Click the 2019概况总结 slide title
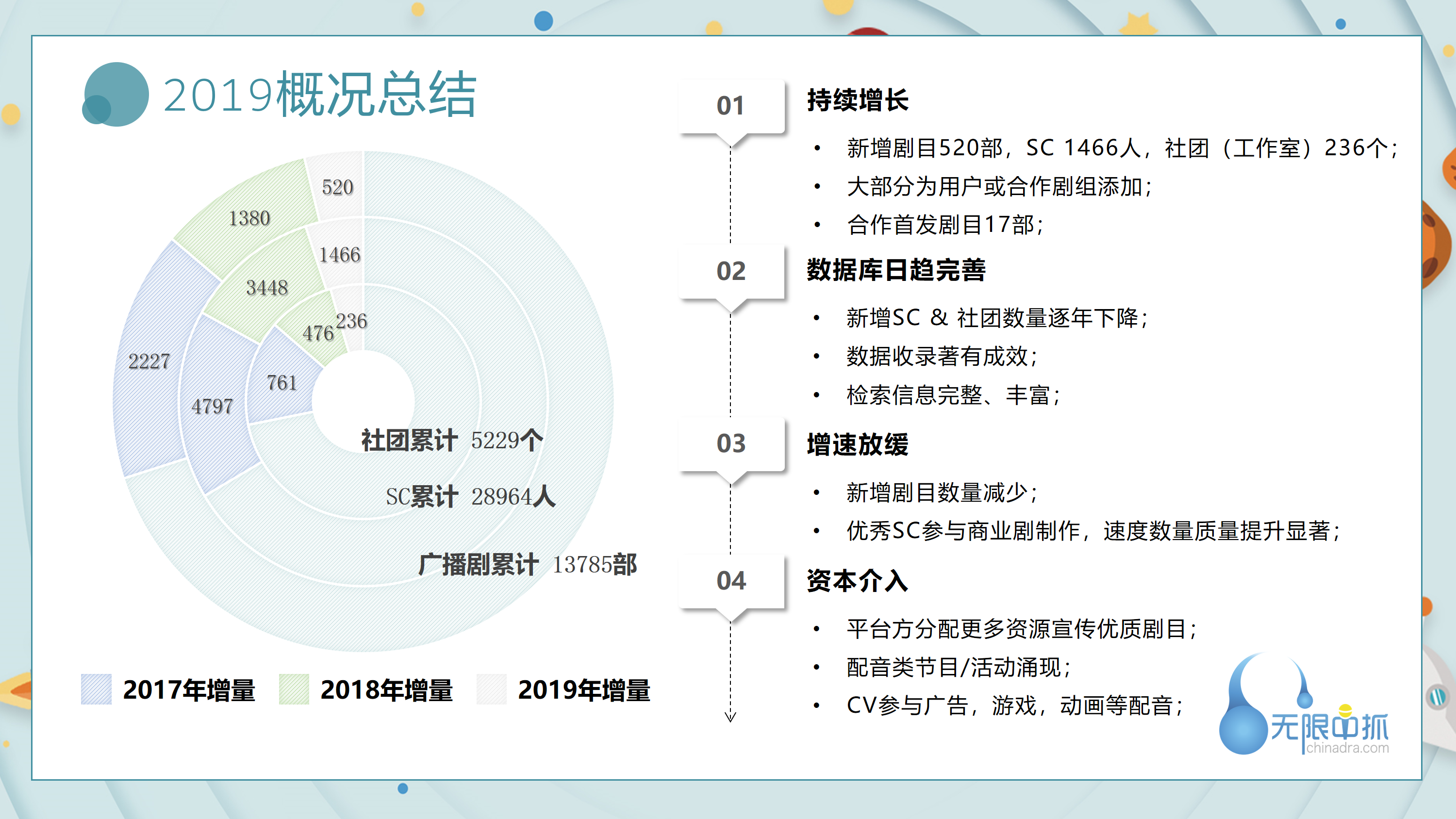The image size is (1456, 819). click(x=319, y=95)
